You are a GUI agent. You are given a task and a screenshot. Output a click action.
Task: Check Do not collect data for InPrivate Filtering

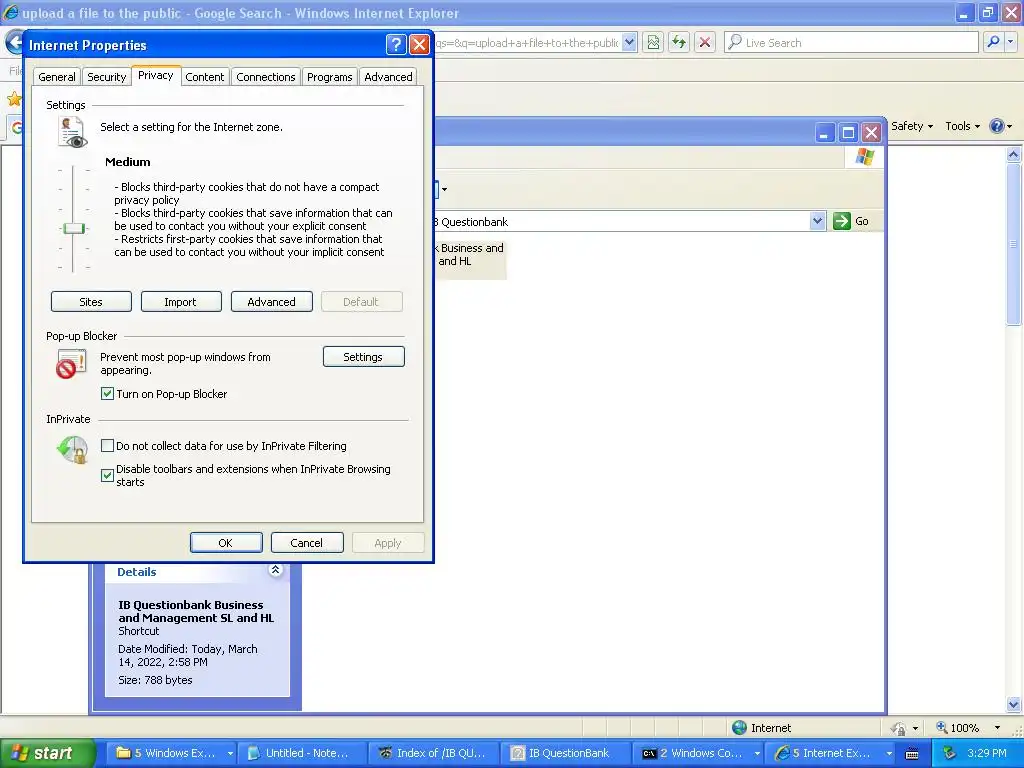[x=107, y=446]
